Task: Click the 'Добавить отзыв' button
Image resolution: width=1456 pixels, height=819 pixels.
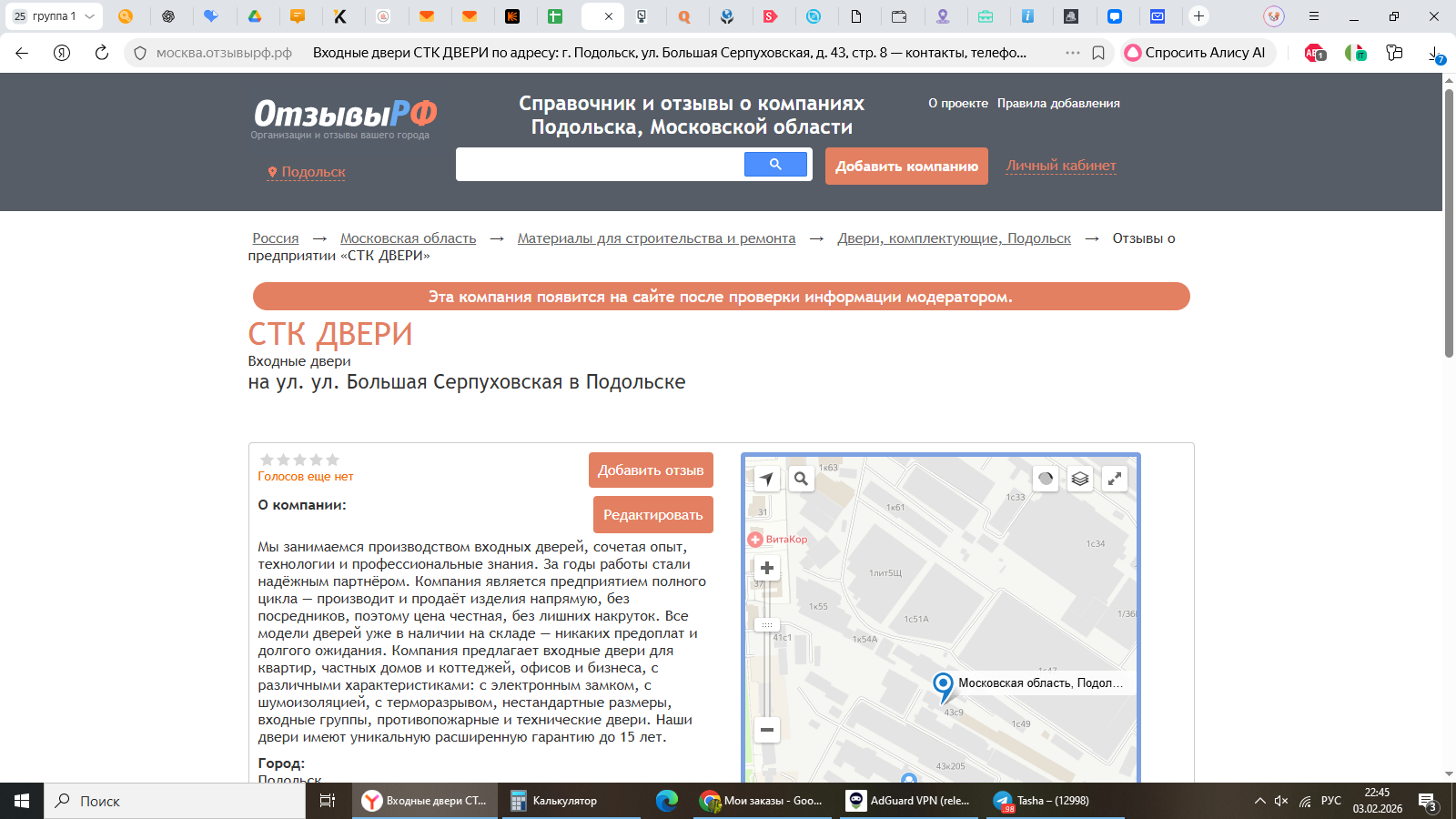Action: [651, 470]
